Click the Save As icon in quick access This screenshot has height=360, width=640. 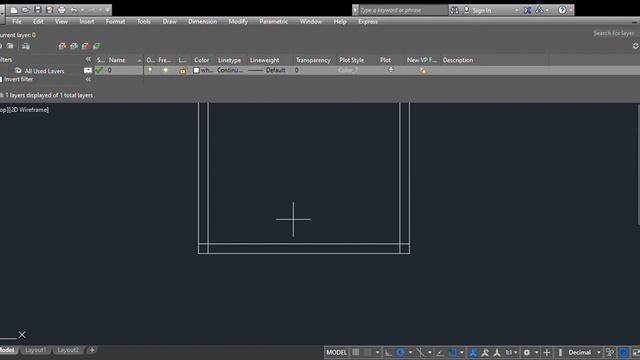(49, 10)
